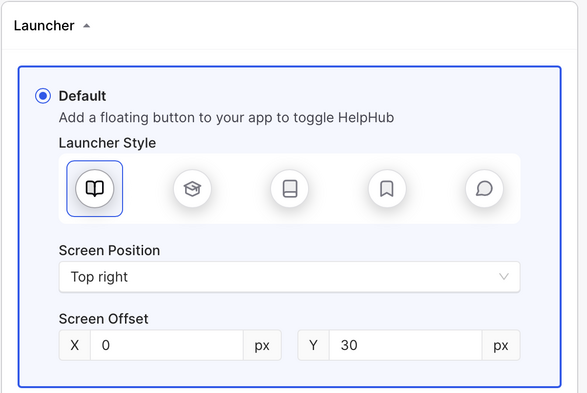The image size is (587, 393).
Task: Open the Screen Position dropdown
Action: pos(289,277)
